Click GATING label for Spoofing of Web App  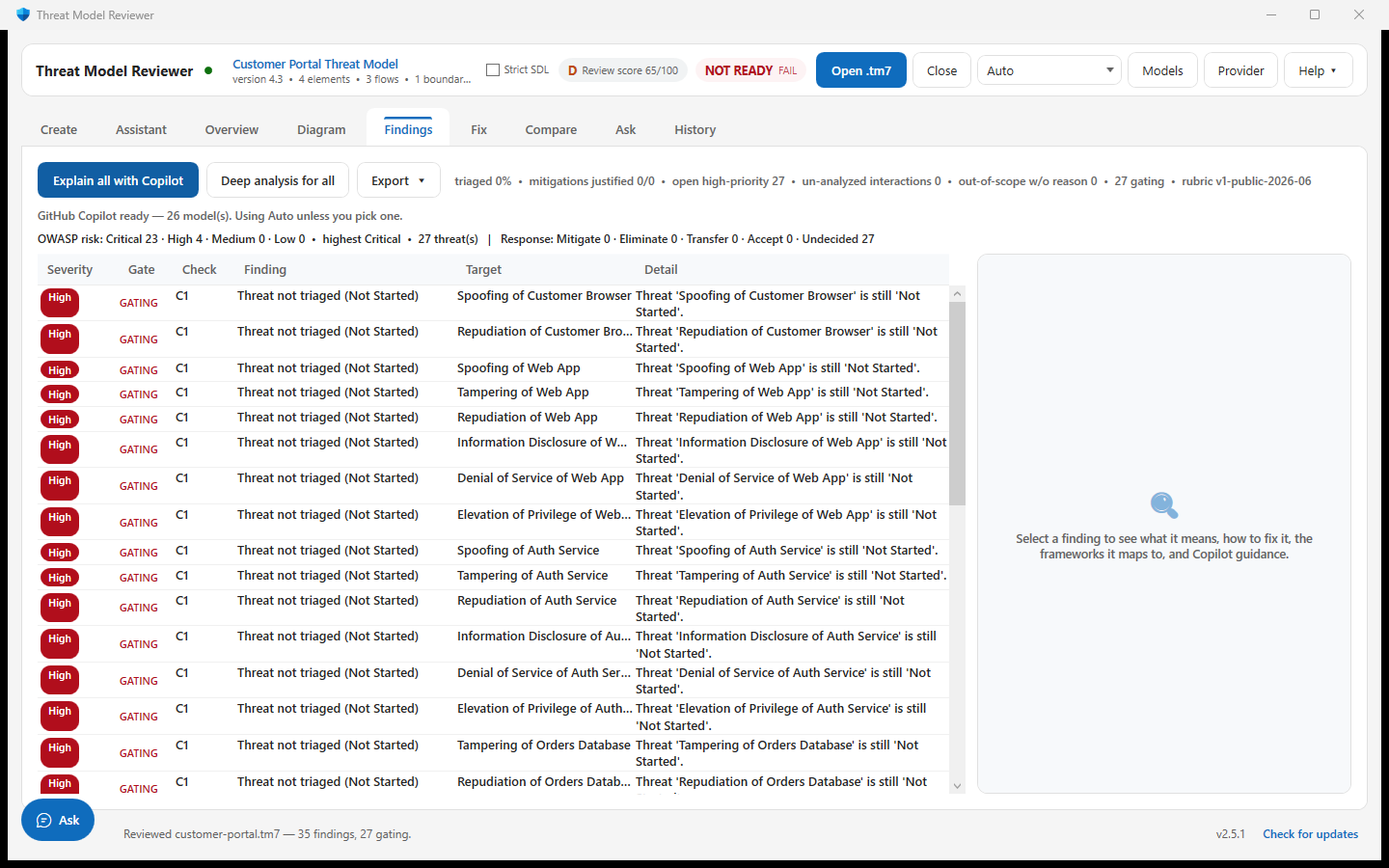tap(139, 370)
